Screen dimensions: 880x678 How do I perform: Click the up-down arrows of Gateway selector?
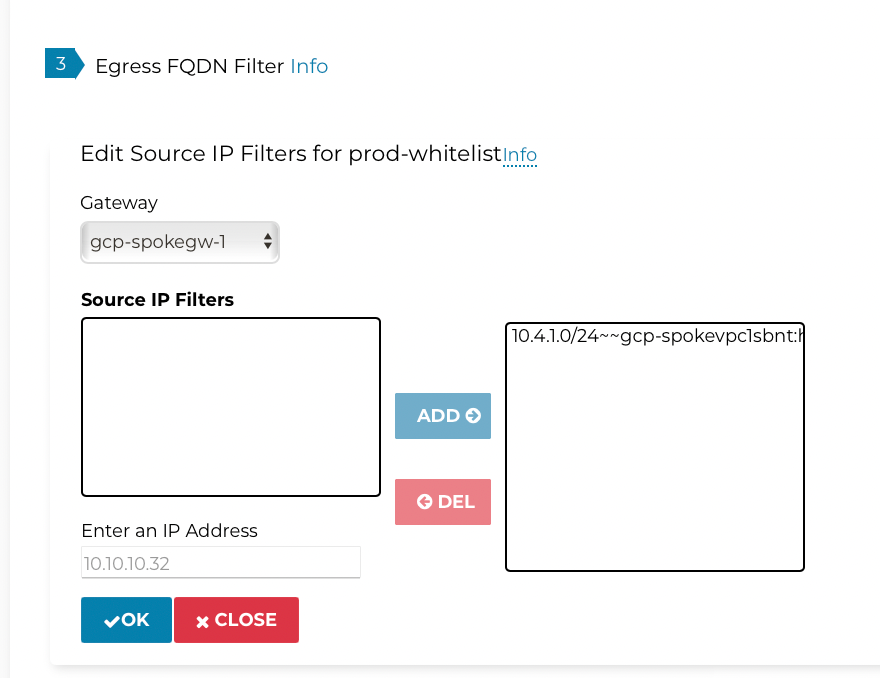[267, 242]
